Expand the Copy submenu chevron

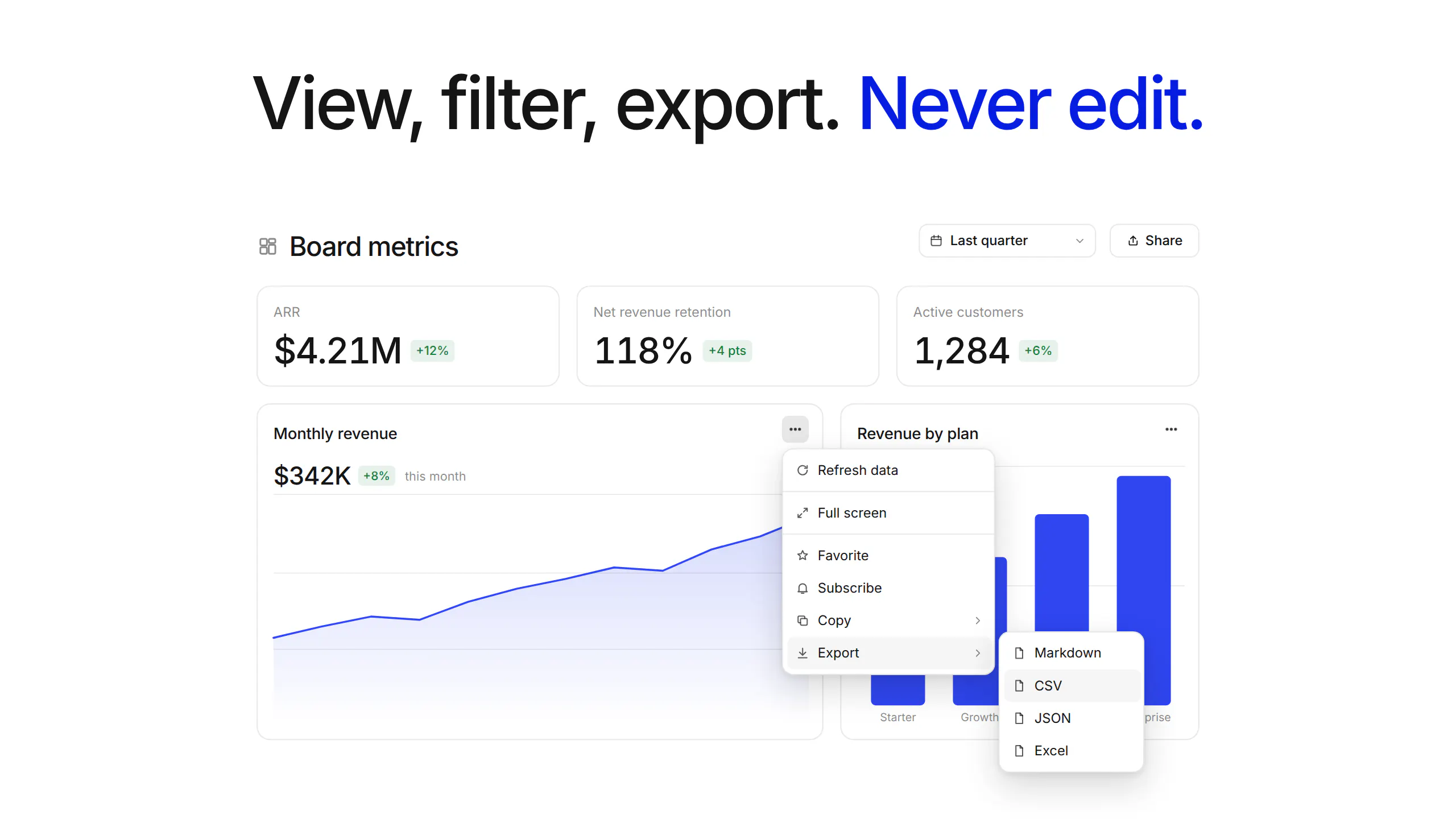click(978, 621)
